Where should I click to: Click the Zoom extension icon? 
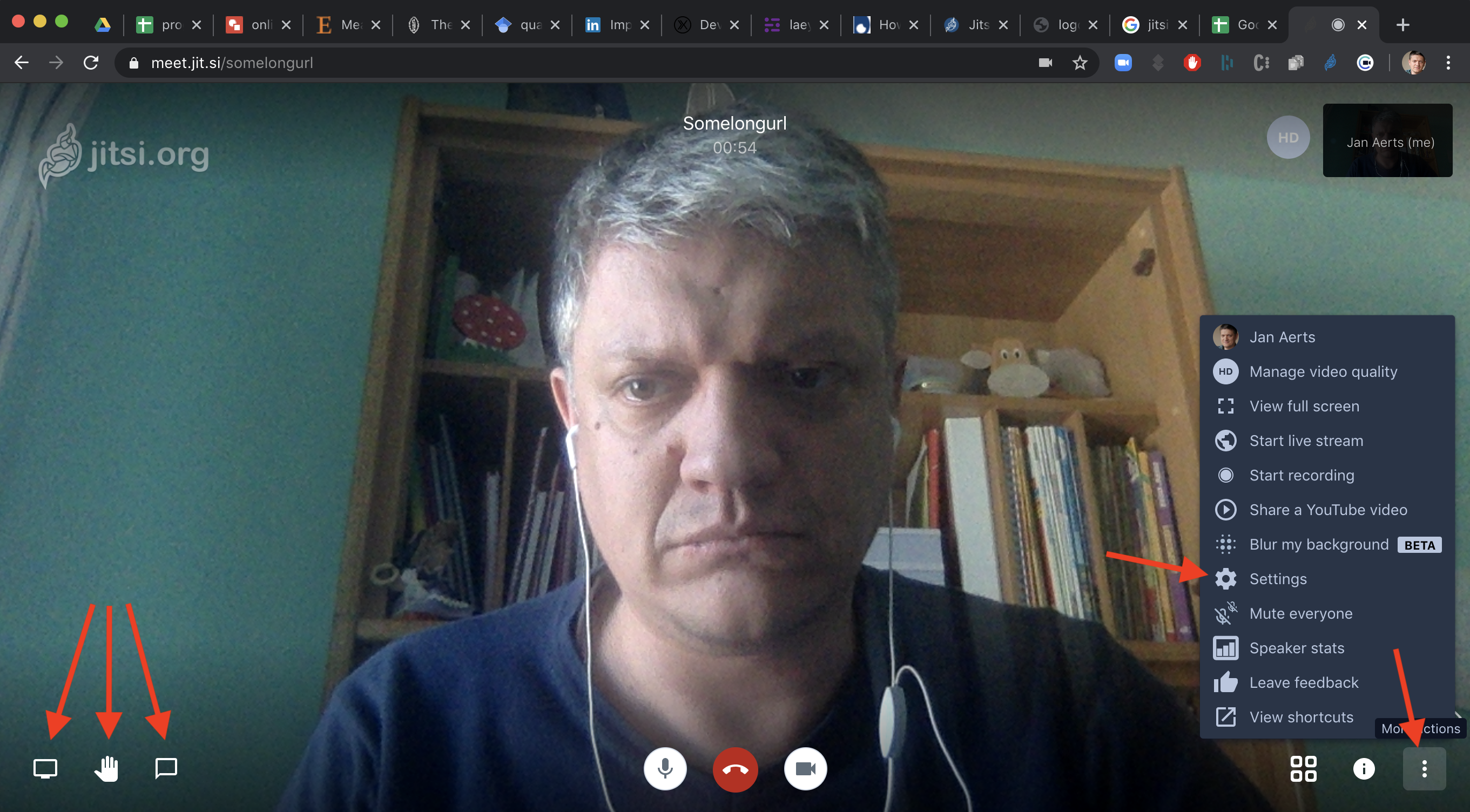1123,63
